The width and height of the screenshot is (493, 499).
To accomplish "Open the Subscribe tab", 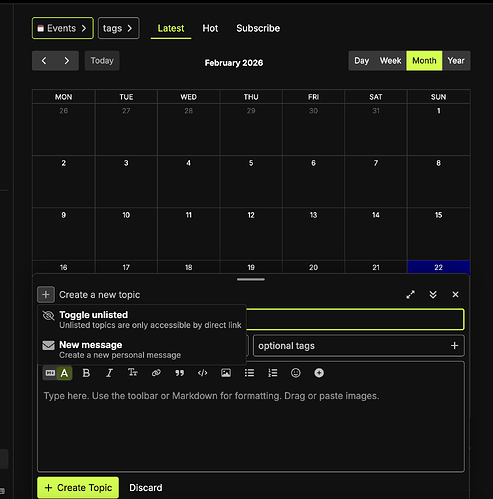I will (258, 28).
